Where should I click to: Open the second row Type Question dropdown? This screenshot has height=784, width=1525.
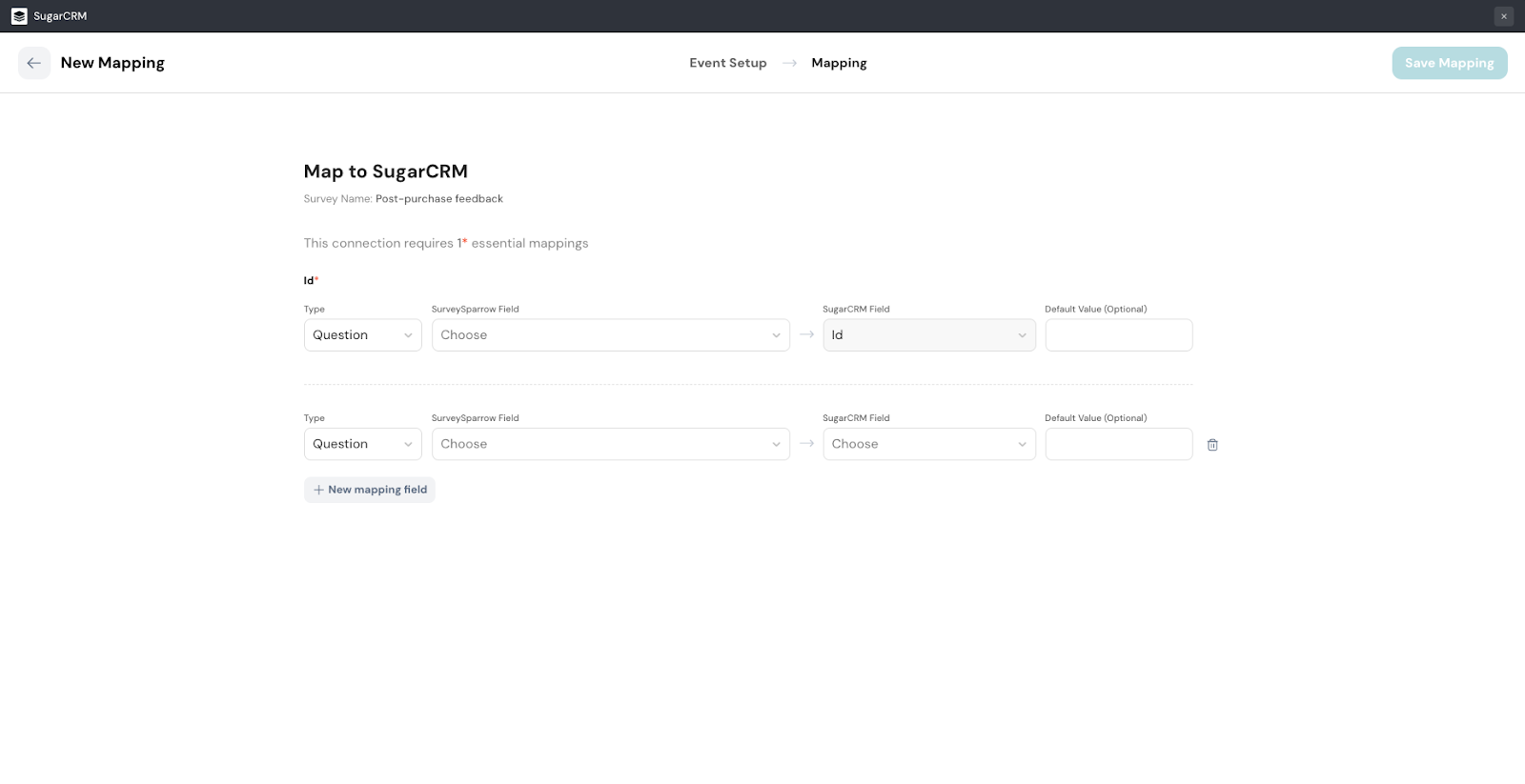pyautogui.click(x=362, y=444)
